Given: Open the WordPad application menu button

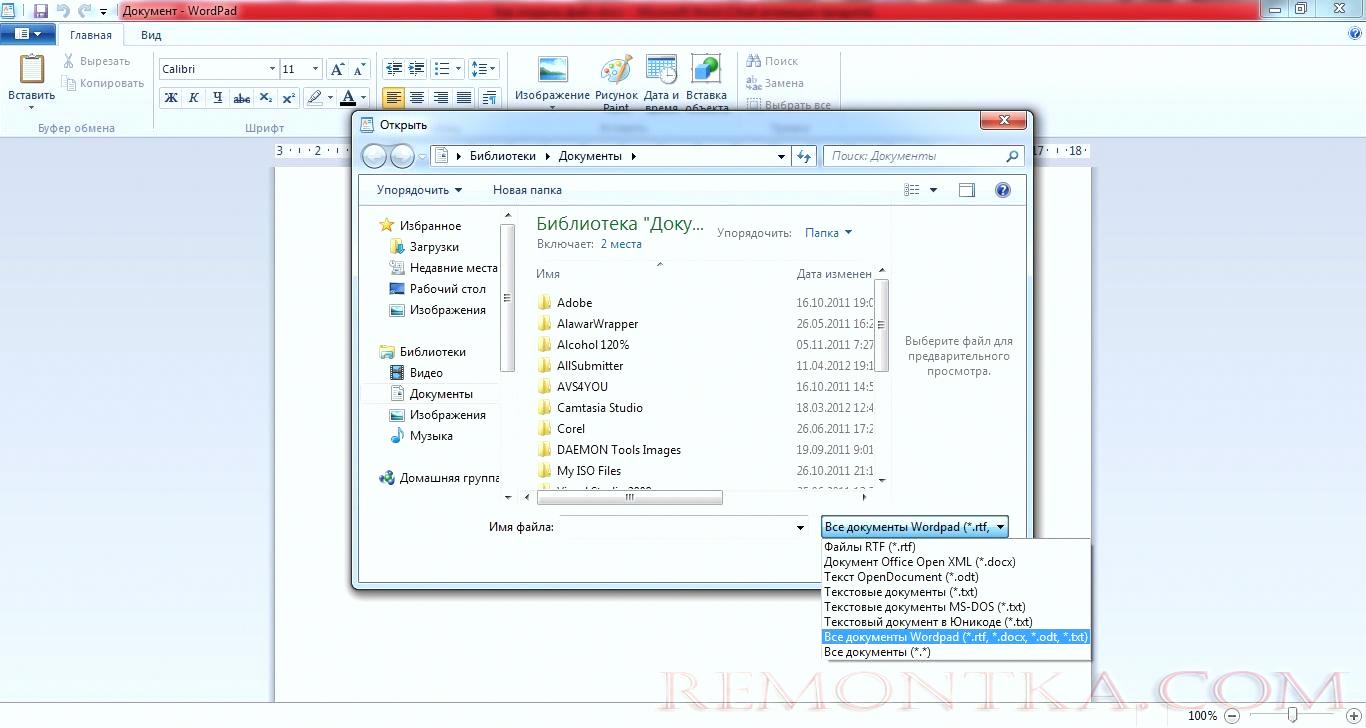Looking at the screenshot, I should click(x=28, y=34).
